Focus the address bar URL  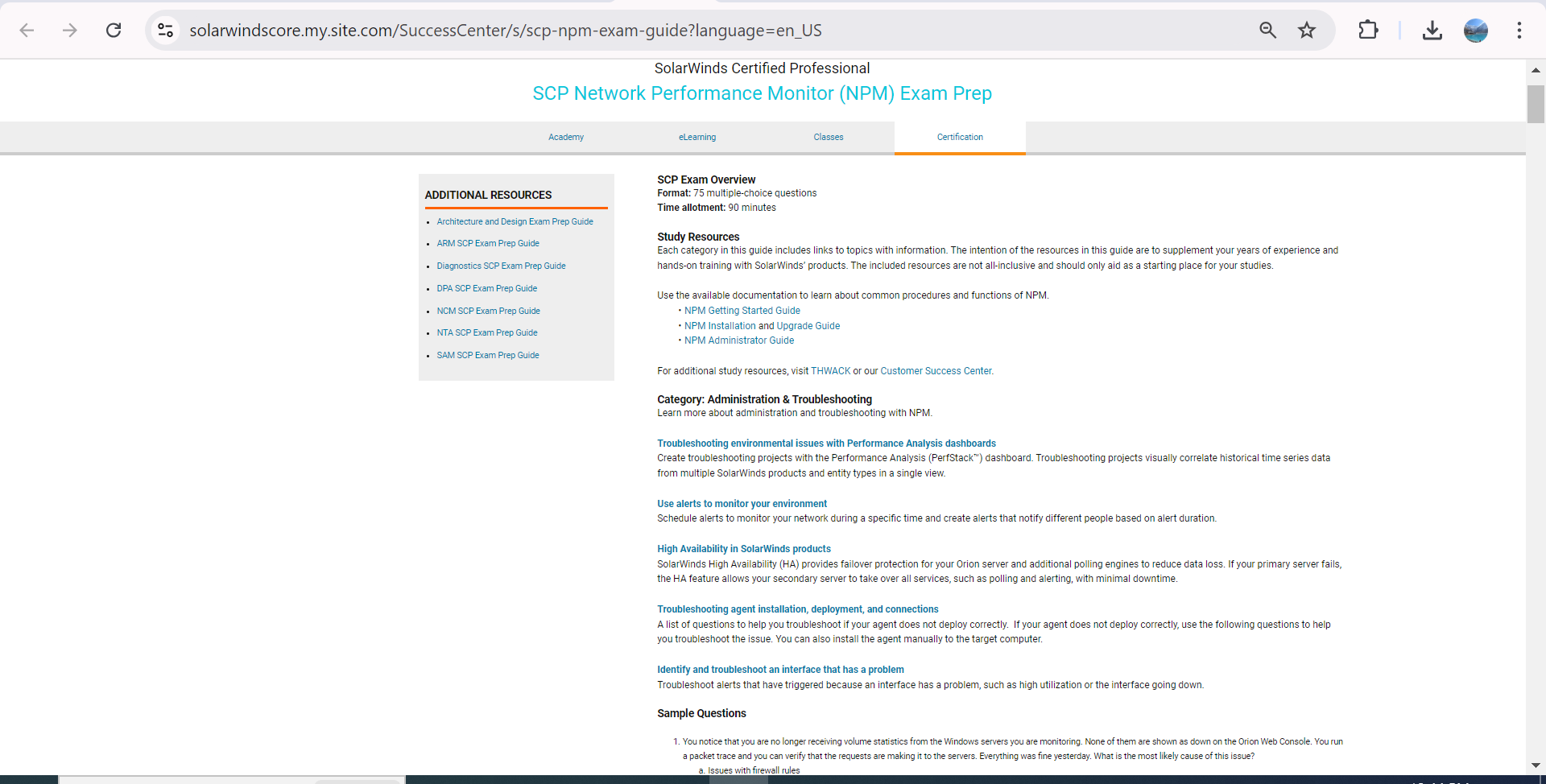[506, 31]
